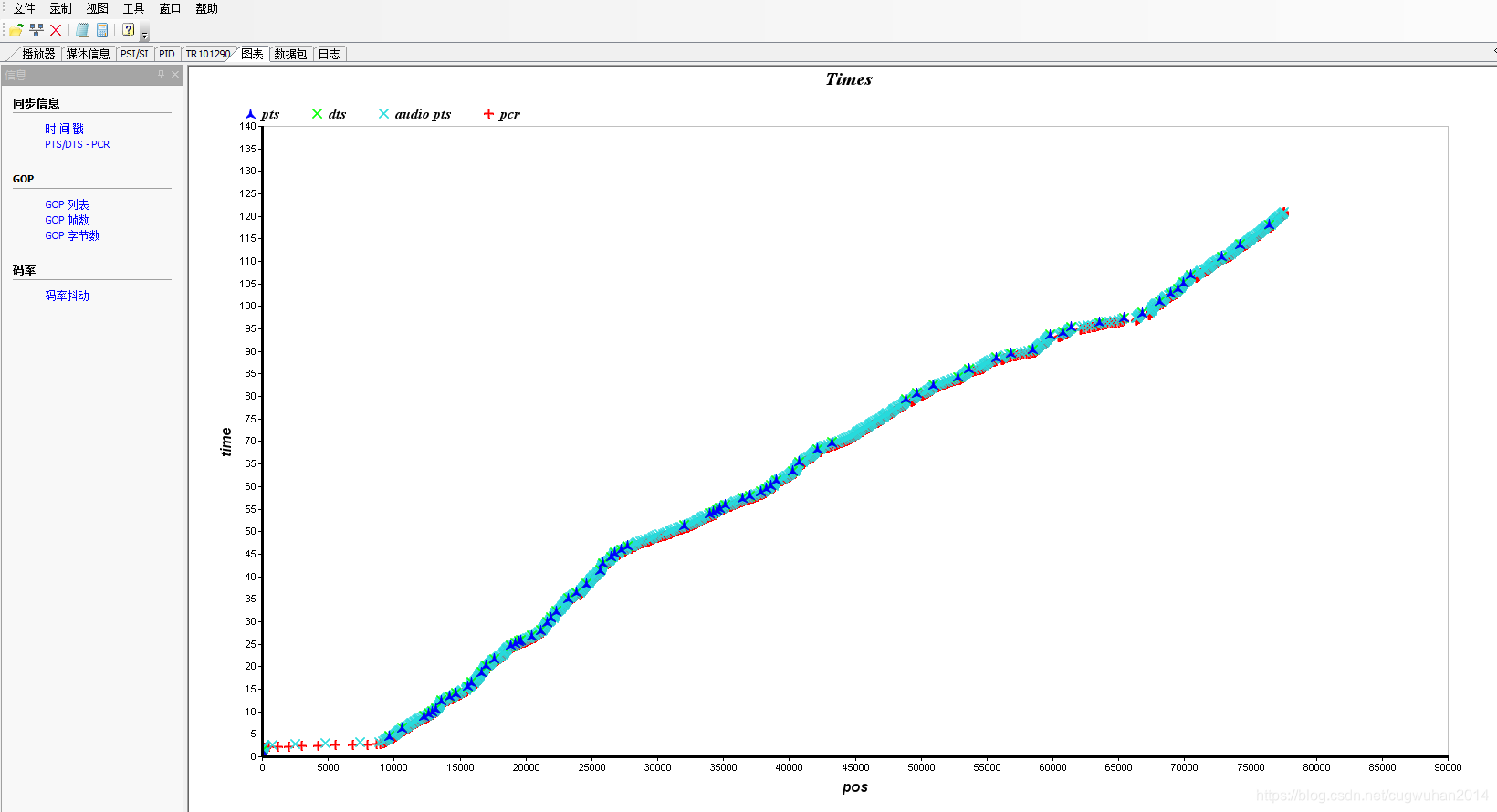Select the 图表 tab
1497x812 pixels.
252,54
